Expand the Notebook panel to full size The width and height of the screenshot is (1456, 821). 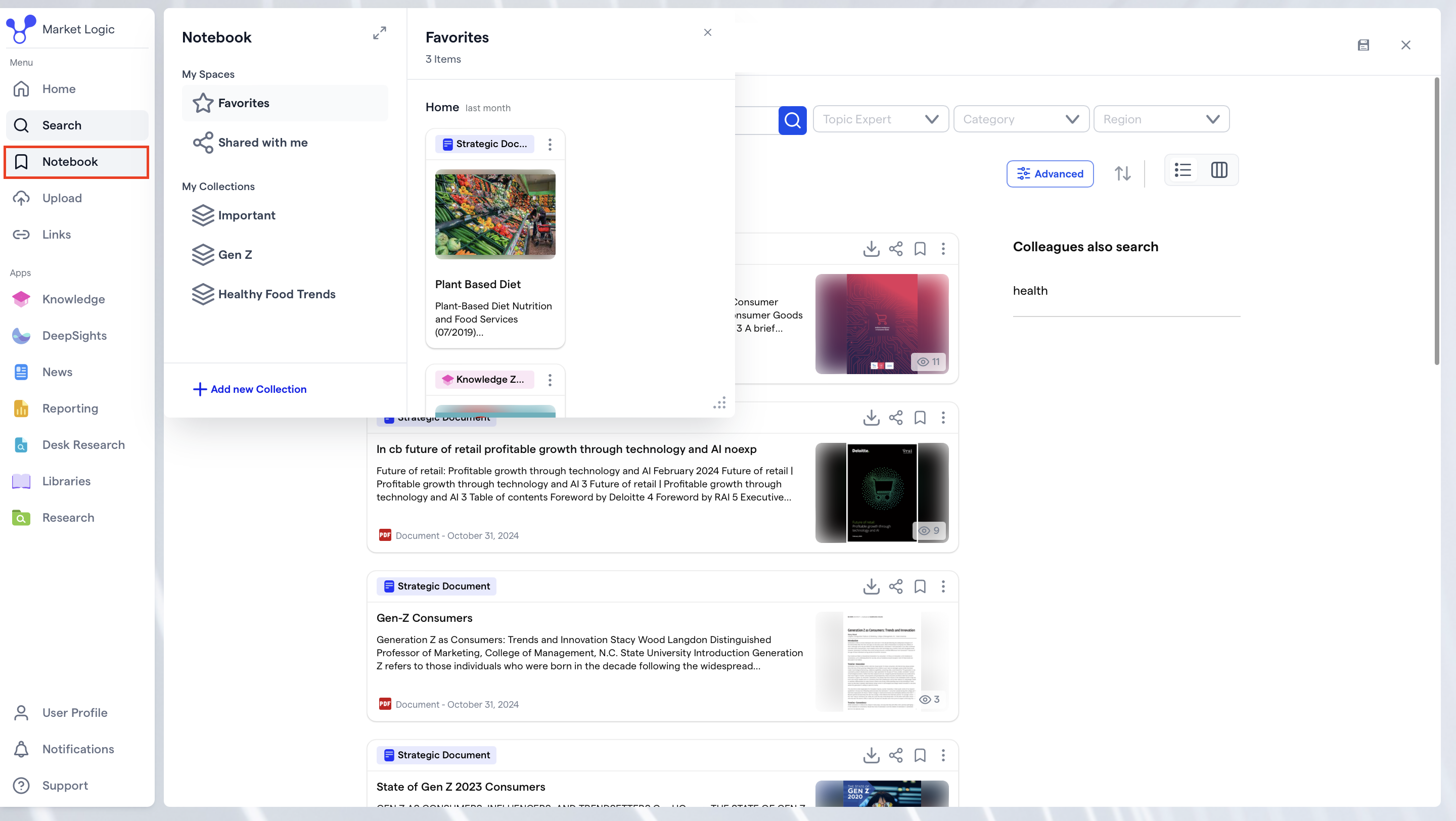coord(379,33)
